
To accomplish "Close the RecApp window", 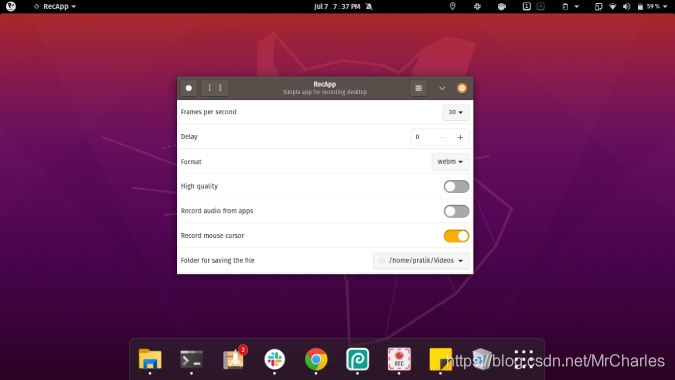I will pos(462,88).
